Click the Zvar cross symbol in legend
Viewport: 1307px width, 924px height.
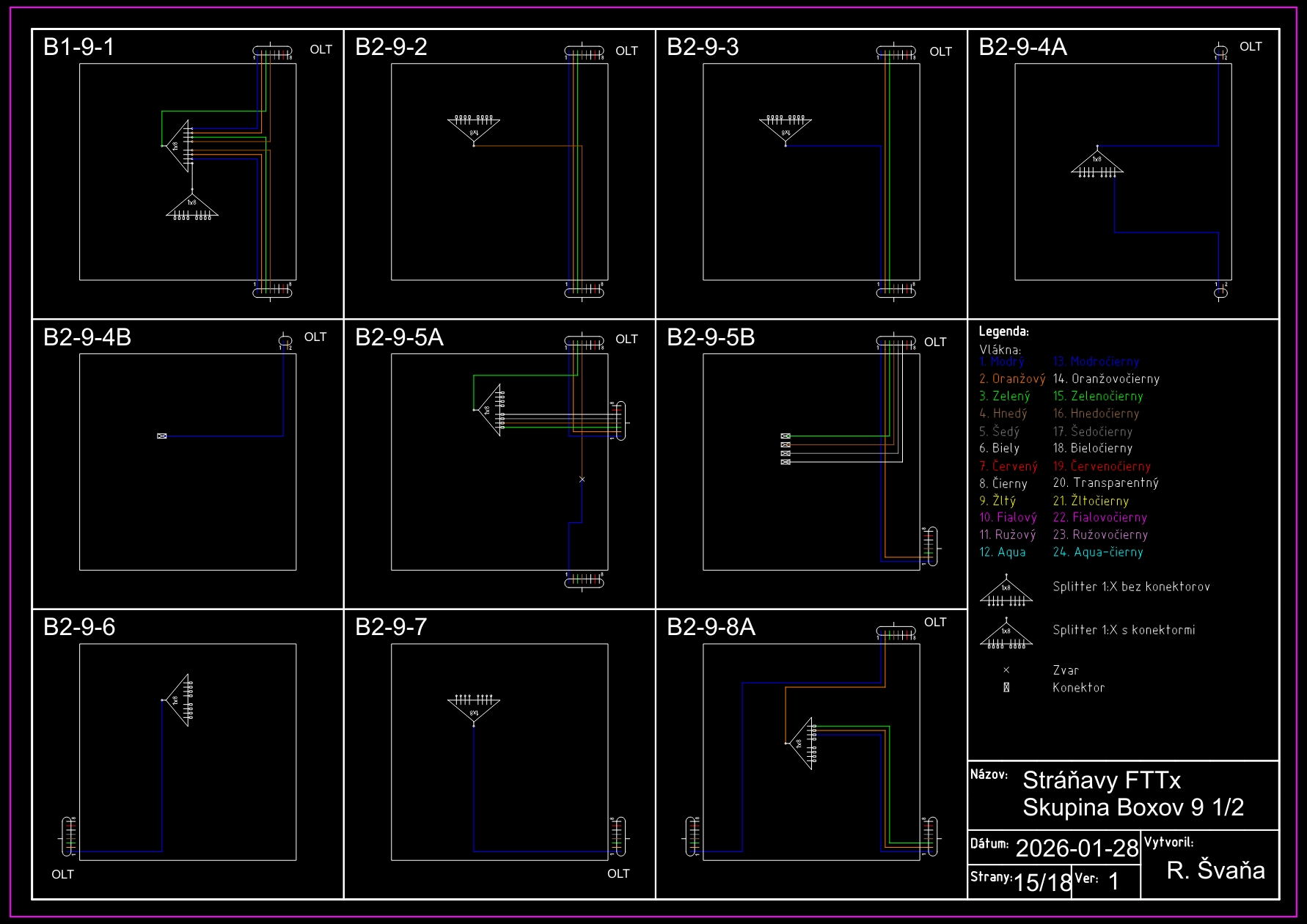[x=1006, y=670]
